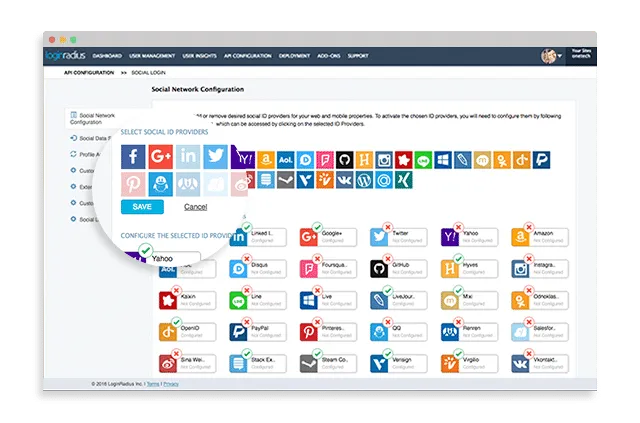Select the large Twitter bird icon
This screenshot has height=423, width=640.
click(x=216, y=157)
